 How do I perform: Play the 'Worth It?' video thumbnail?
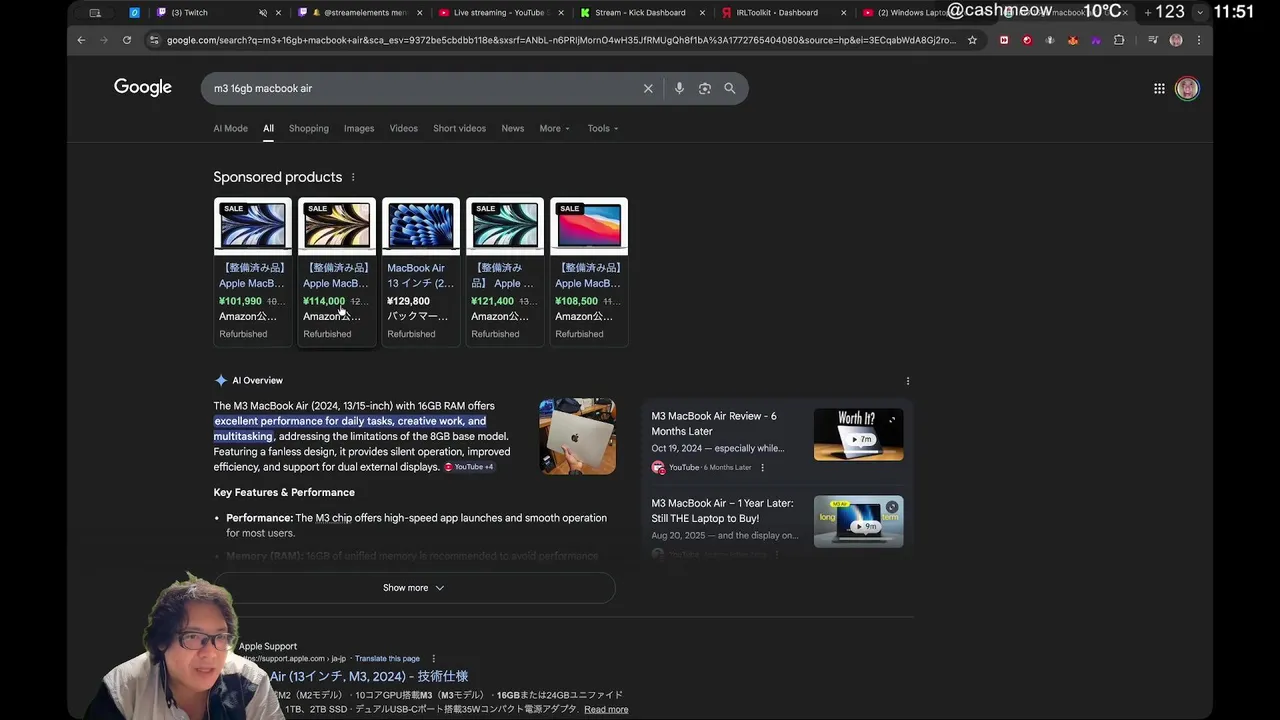pos(858,435)
